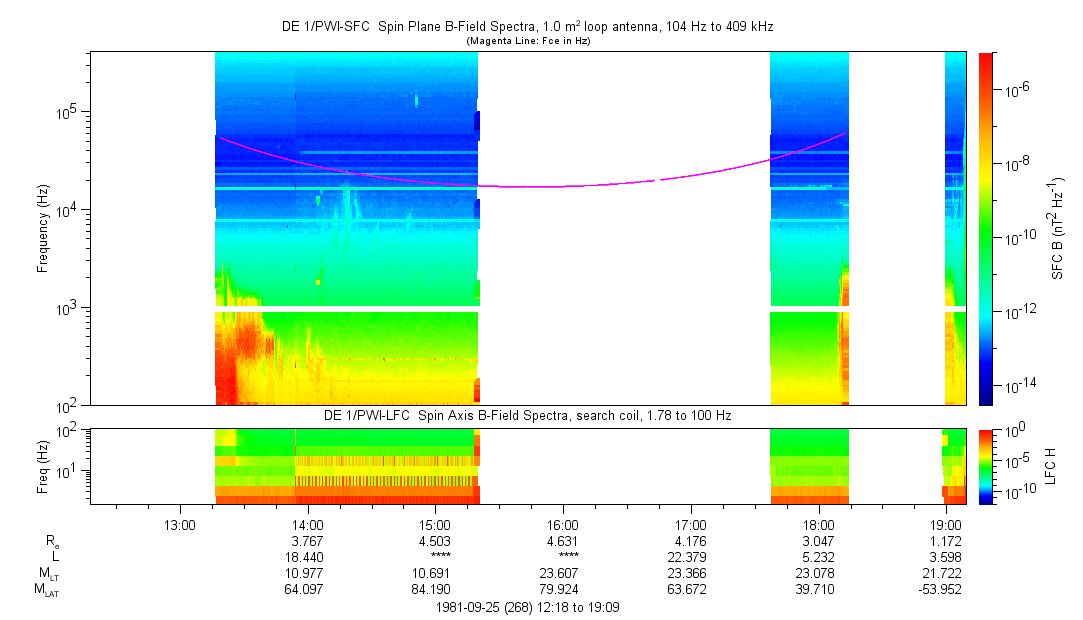Viewport: 1083px width, 620px height.
Task: Select the 19:00 time axis tick label
Action: pyautogui.click(x=946, y=524)
